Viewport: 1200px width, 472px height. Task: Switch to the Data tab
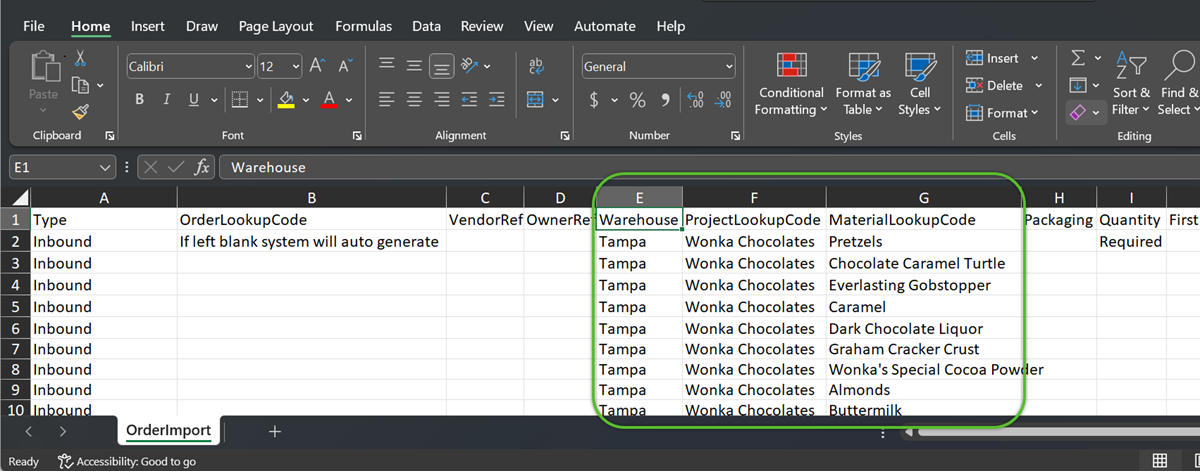click(x=426, y=26)
